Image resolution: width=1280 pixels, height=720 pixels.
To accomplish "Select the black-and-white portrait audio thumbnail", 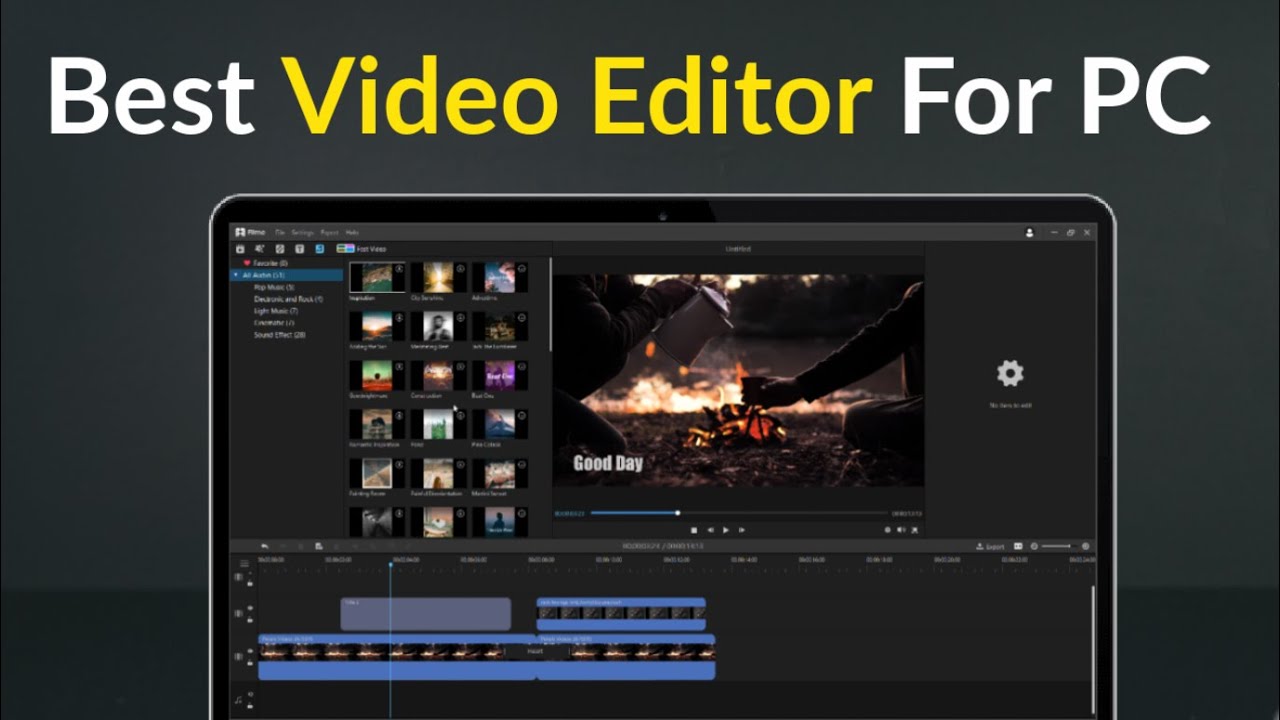I will (438, 326).
